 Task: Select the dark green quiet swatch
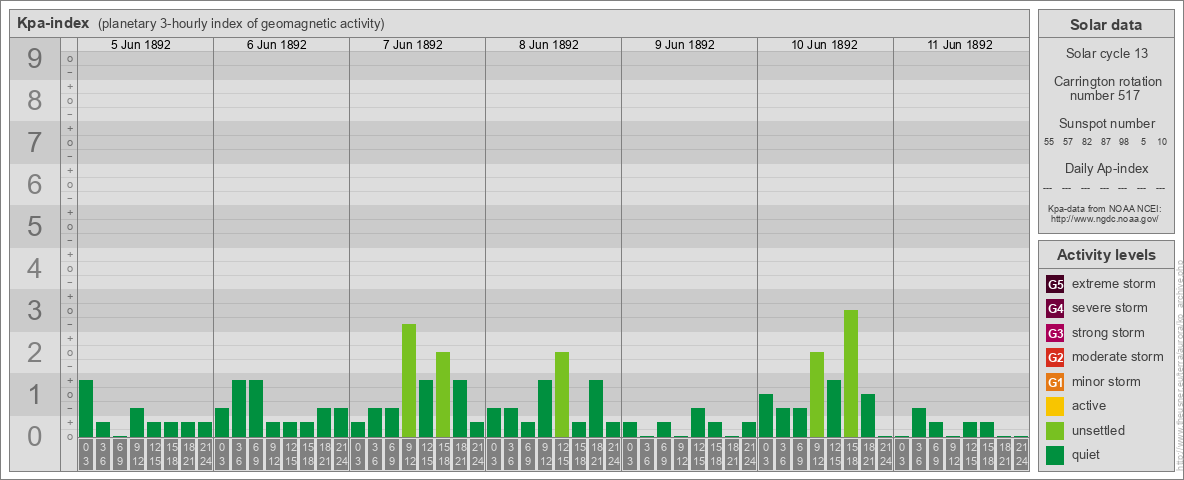coord(1055,454)
